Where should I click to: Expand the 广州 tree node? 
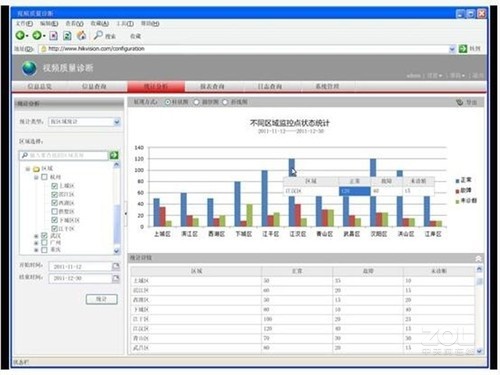coord(36,243)
